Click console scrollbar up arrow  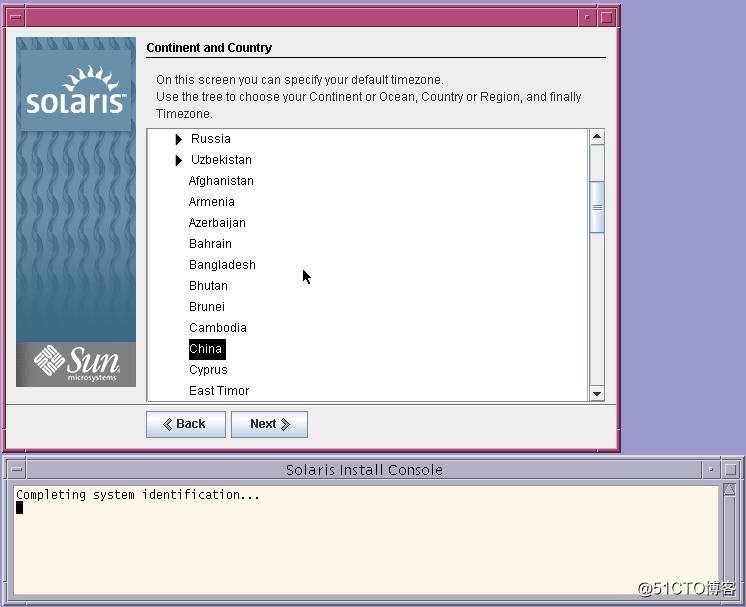coord(729,490)
